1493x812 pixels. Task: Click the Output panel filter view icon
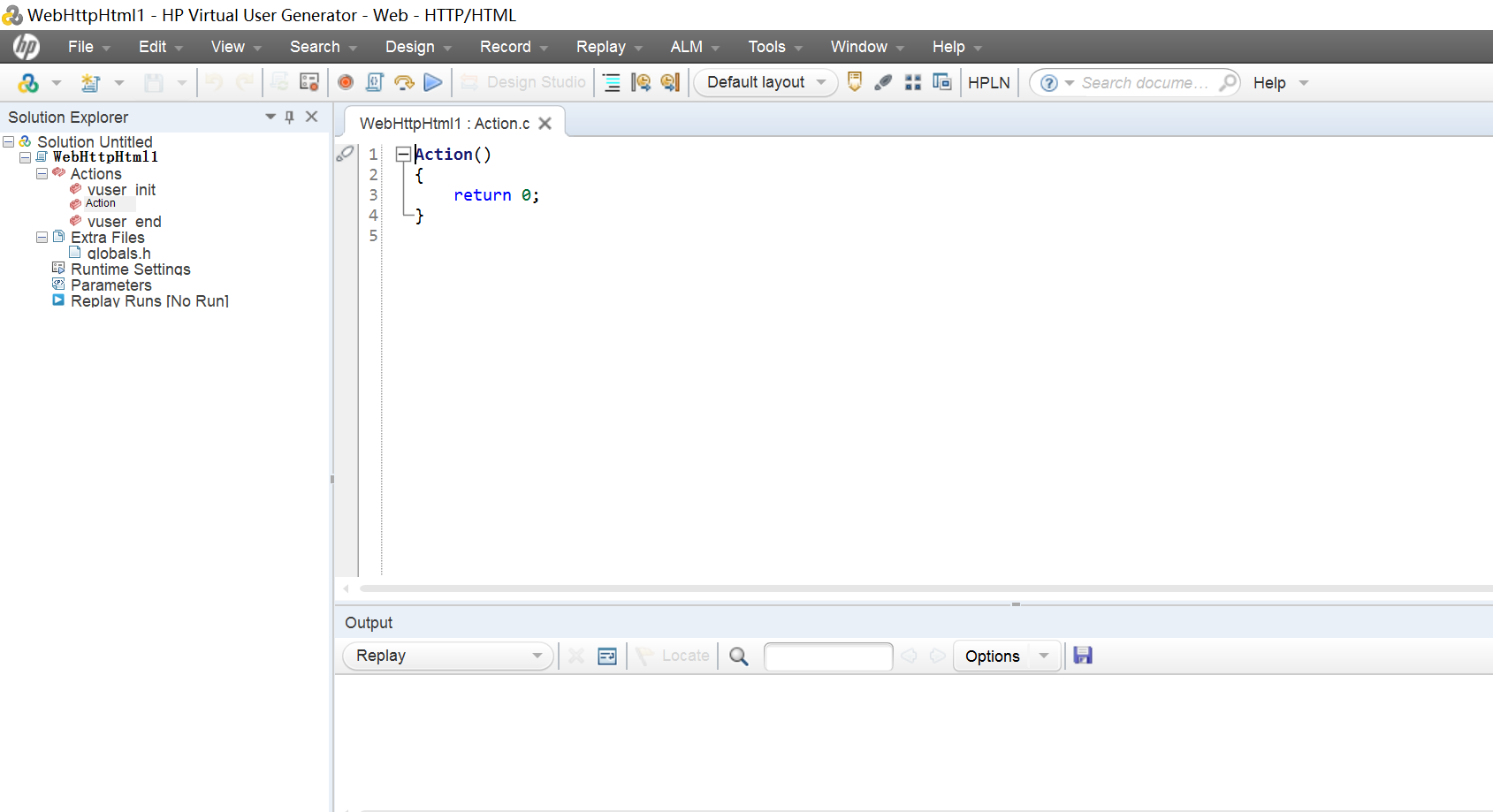tap(607, 656)
